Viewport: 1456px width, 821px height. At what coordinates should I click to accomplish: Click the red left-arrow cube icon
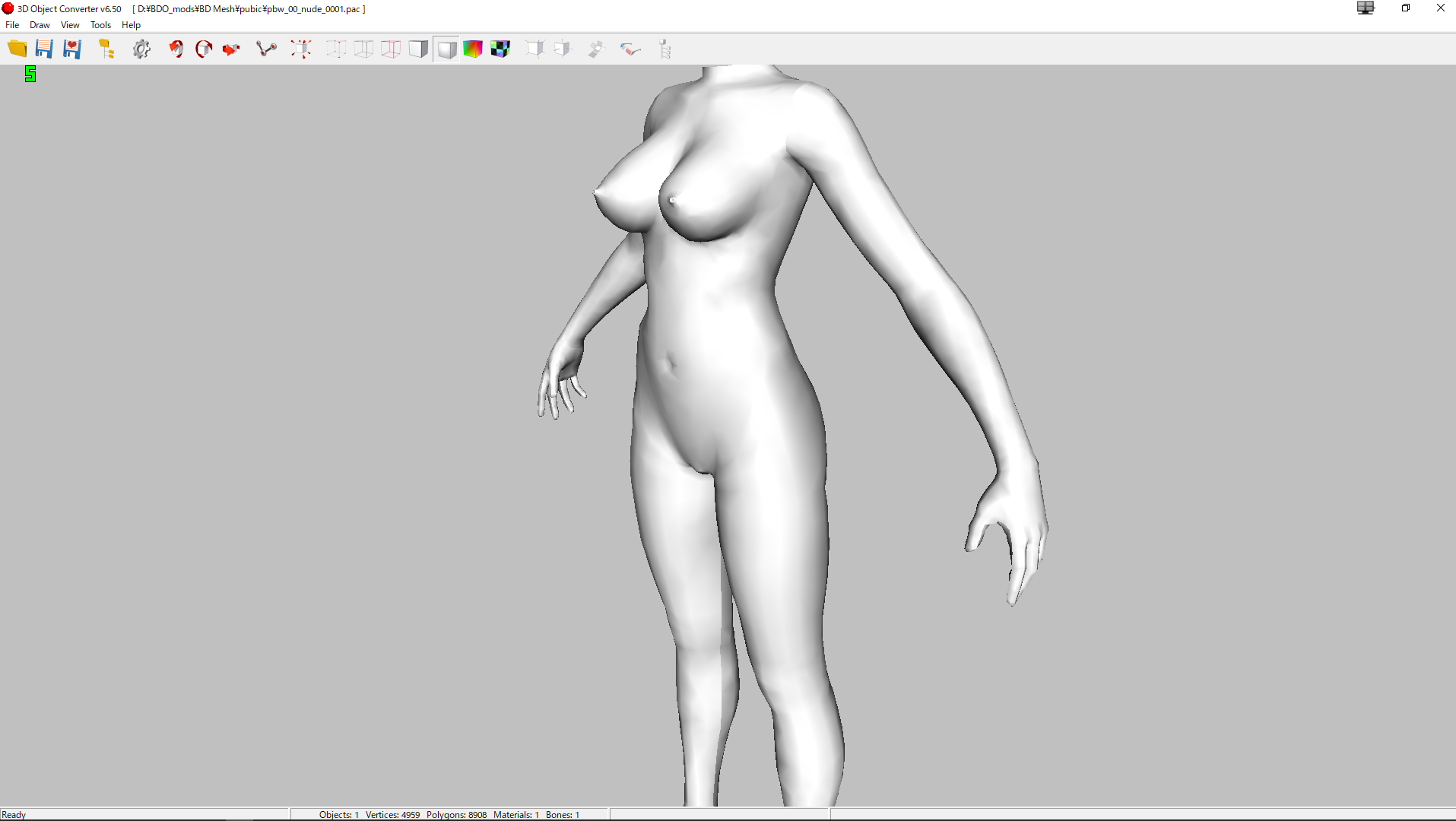click(x=231, y=49)
